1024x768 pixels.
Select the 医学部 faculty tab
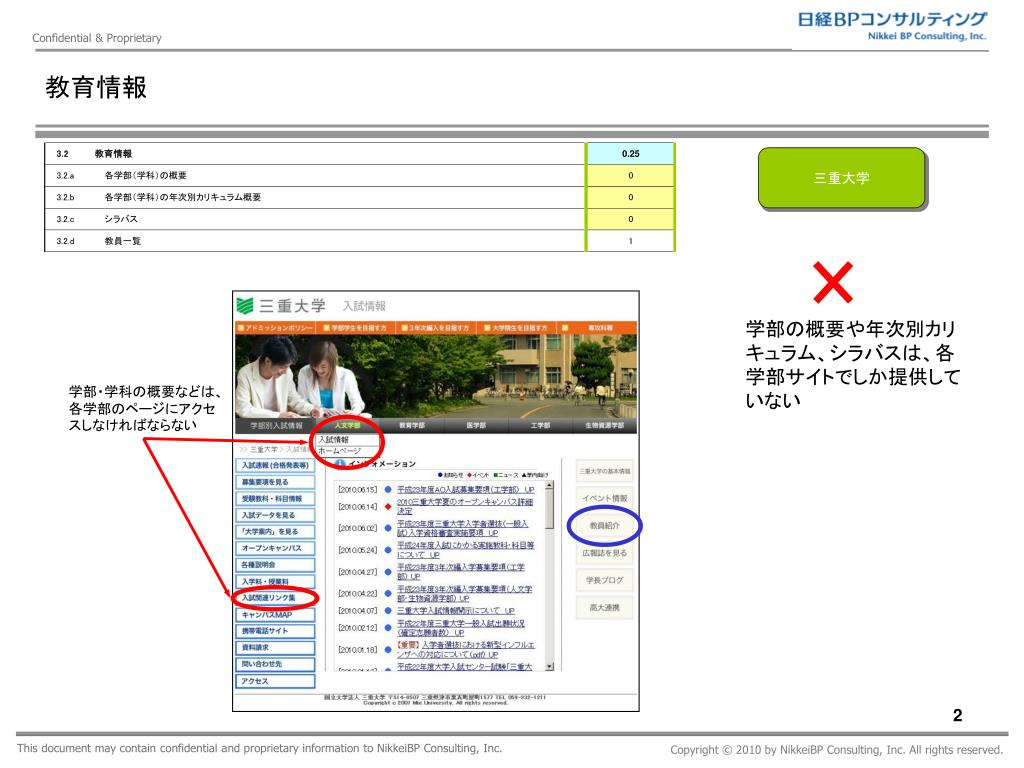click(x=476, y=425)
